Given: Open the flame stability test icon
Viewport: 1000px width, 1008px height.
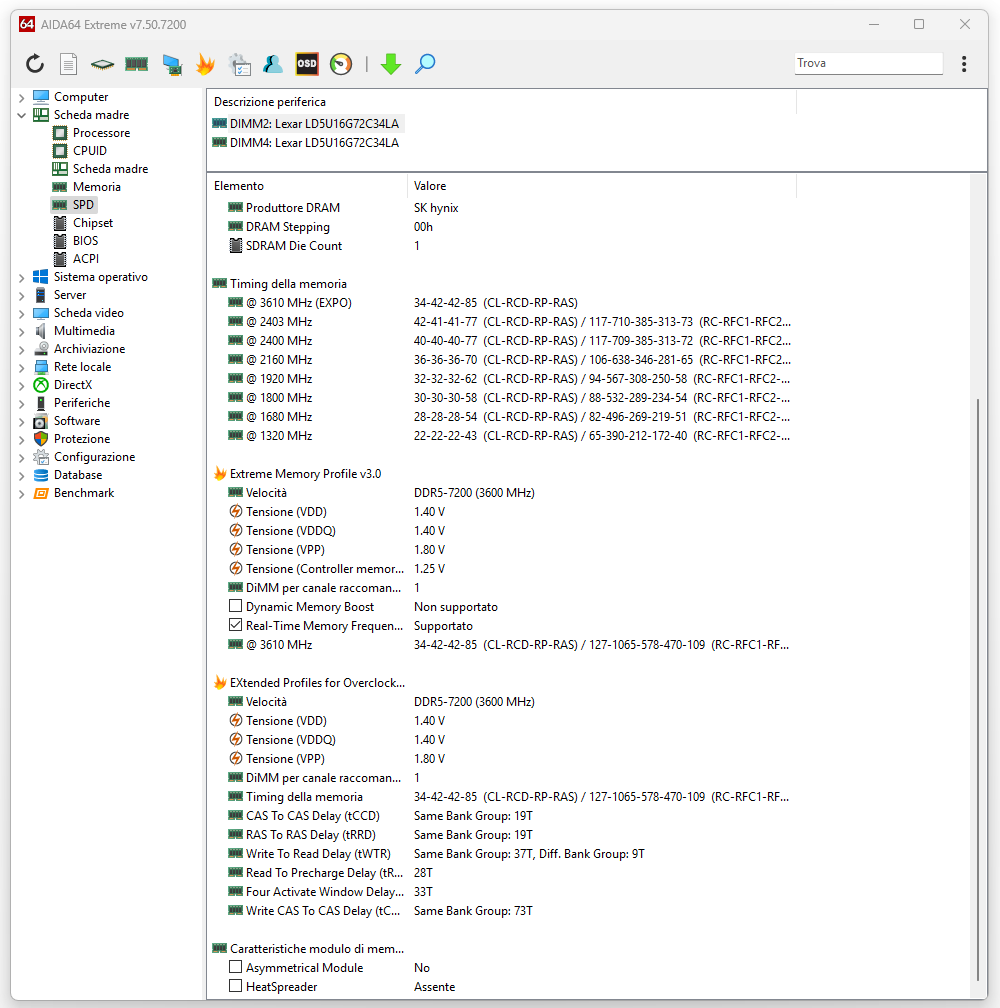Looking at the screenshot, I should click(206, 64).
